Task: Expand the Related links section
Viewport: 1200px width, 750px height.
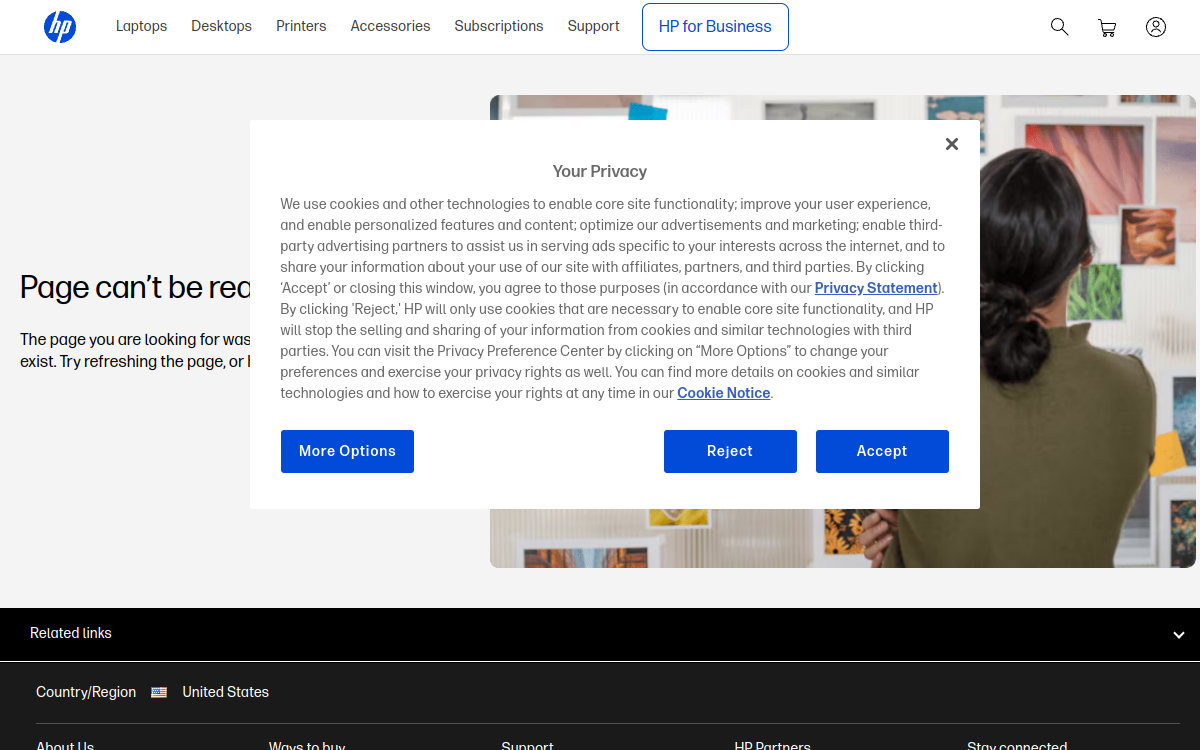Action: point(1179,635)
